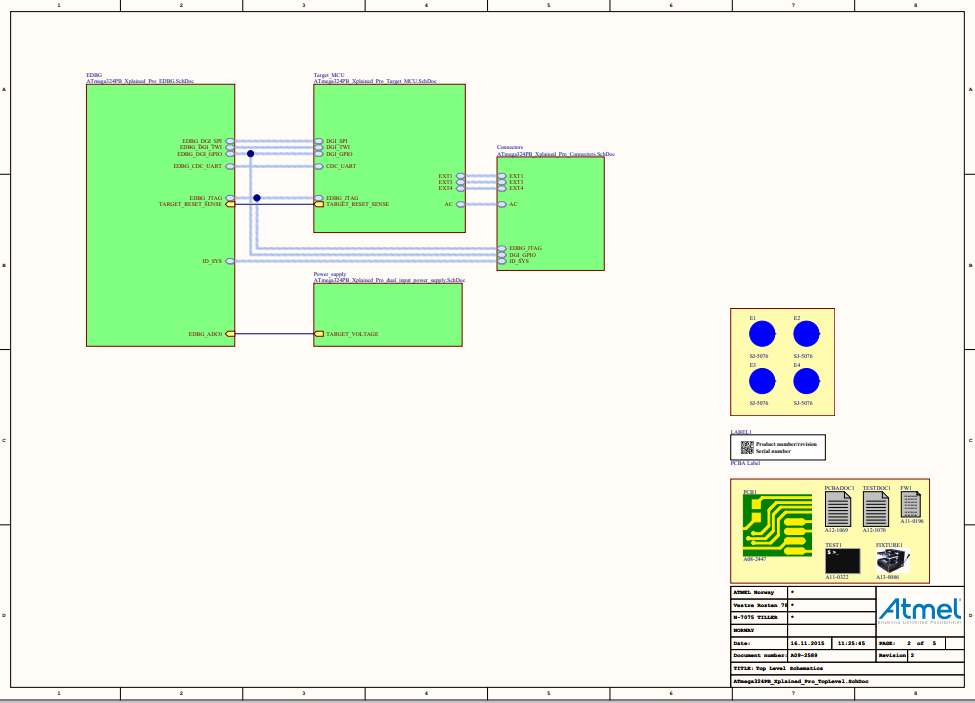
Task: Click EDBG_JTAG label in the Connectors block
Action: point(525,248)
